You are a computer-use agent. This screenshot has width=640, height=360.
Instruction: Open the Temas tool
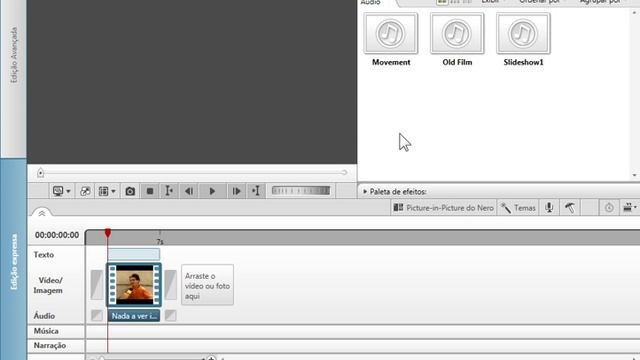coord(518,208)
